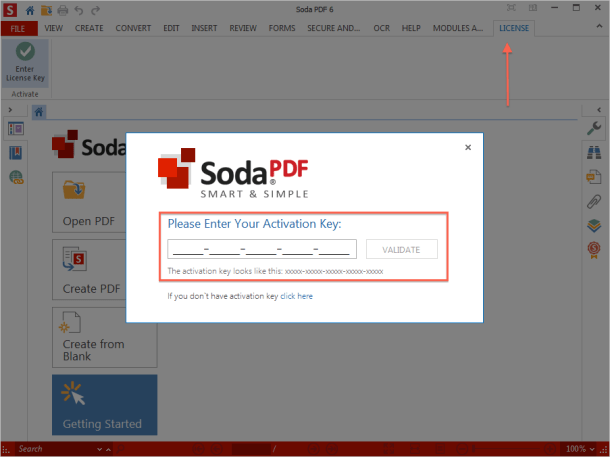Switch to the OCR tab
Viewport: 610px width, 457px height.
pyautogui.click(x=382, y=28)
